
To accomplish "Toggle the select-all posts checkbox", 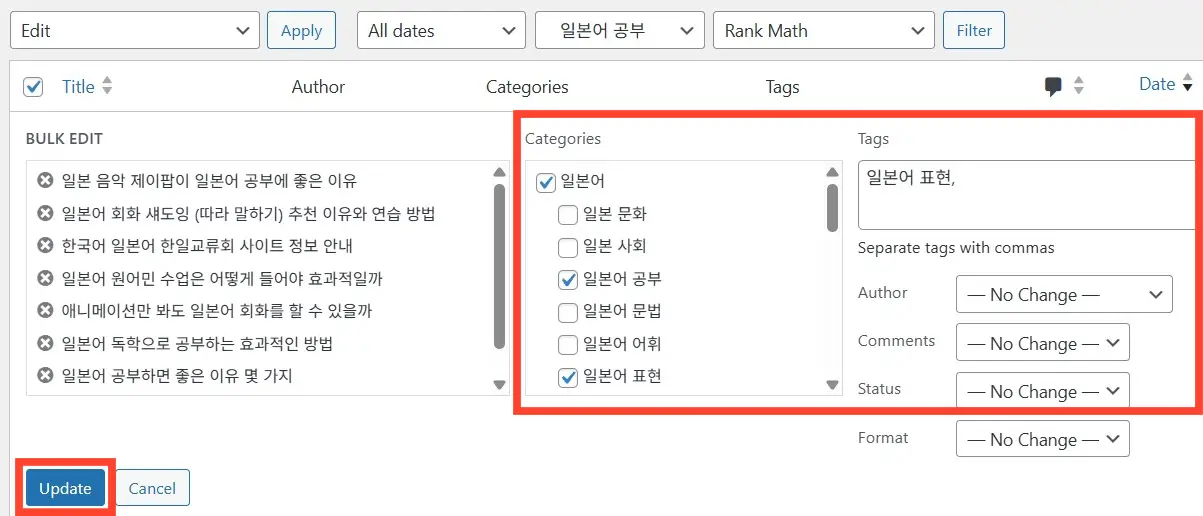I will pyautogui.click(x=34, y=87).
